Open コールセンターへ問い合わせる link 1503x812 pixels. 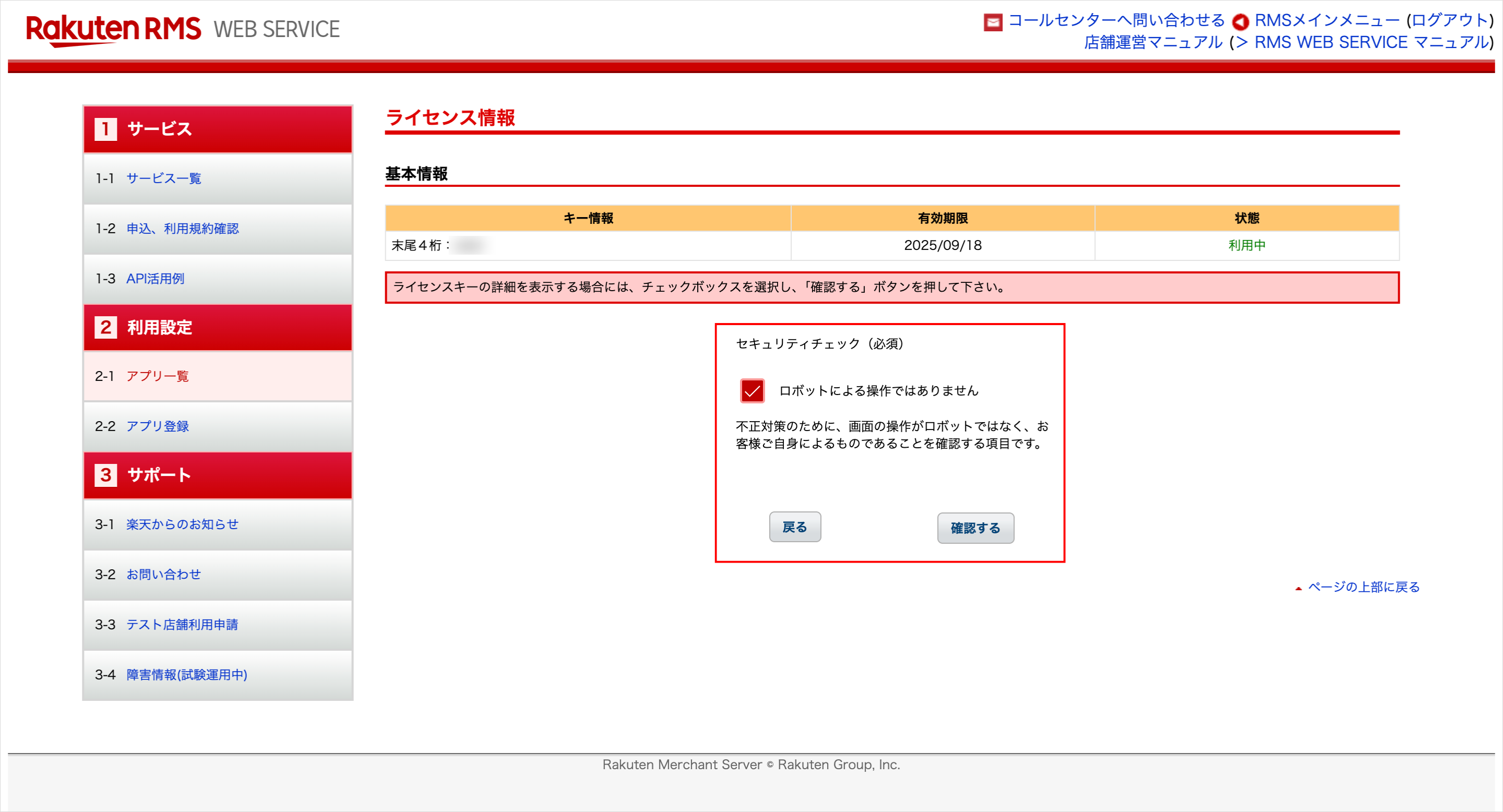1116,20
